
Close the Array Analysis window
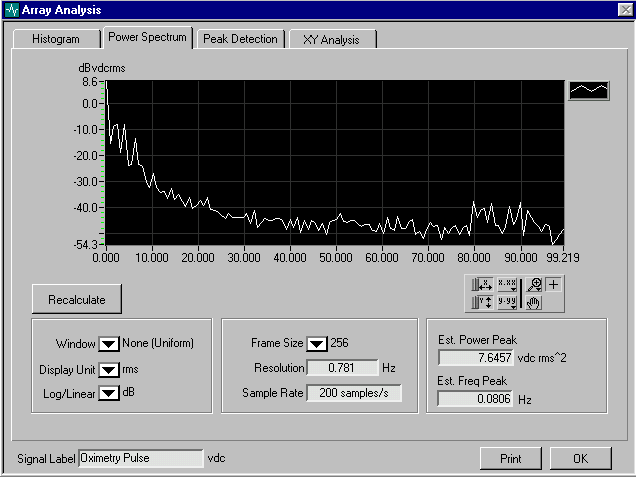pyautogui.click(x=625, y=10)
